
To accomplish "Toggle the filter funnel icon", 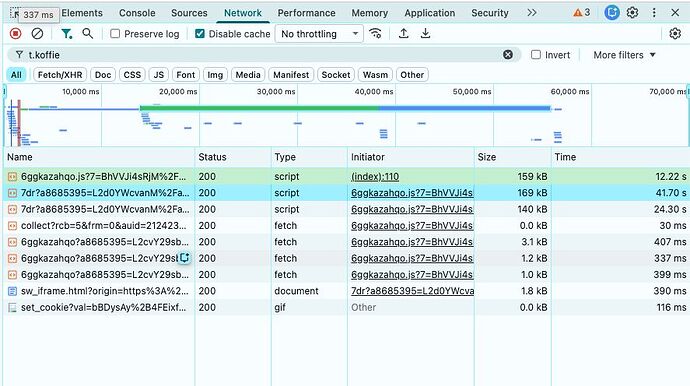I will tap(66, 33).
